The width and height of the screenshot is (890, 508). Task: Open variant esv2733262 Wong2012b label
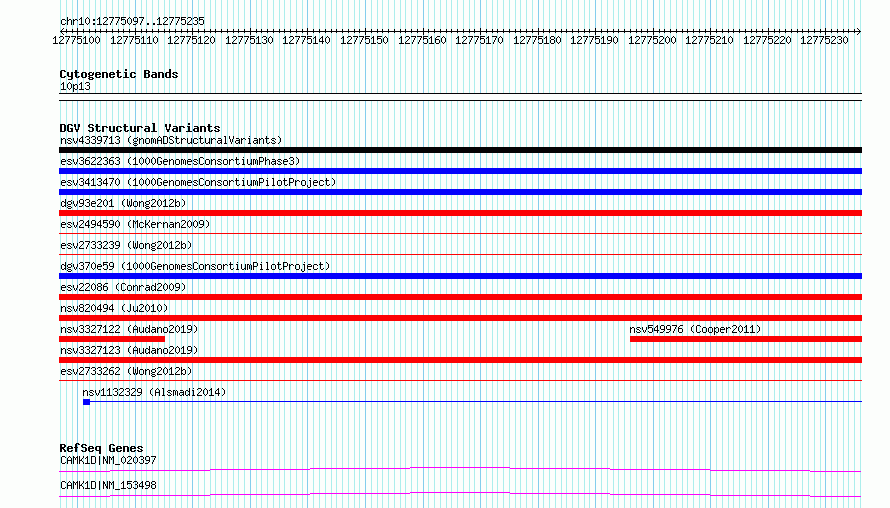tap(126, 371)
